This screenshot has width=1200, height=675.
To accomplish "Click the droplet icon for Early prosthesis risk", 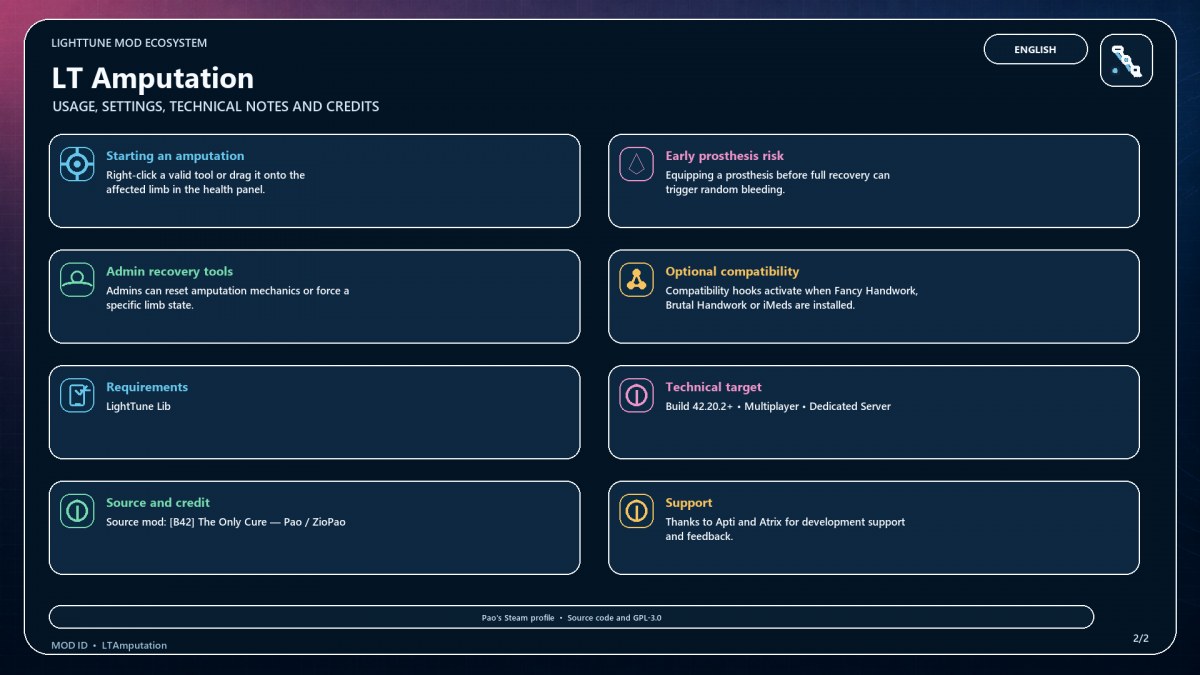I will click(x=636, y=164).
